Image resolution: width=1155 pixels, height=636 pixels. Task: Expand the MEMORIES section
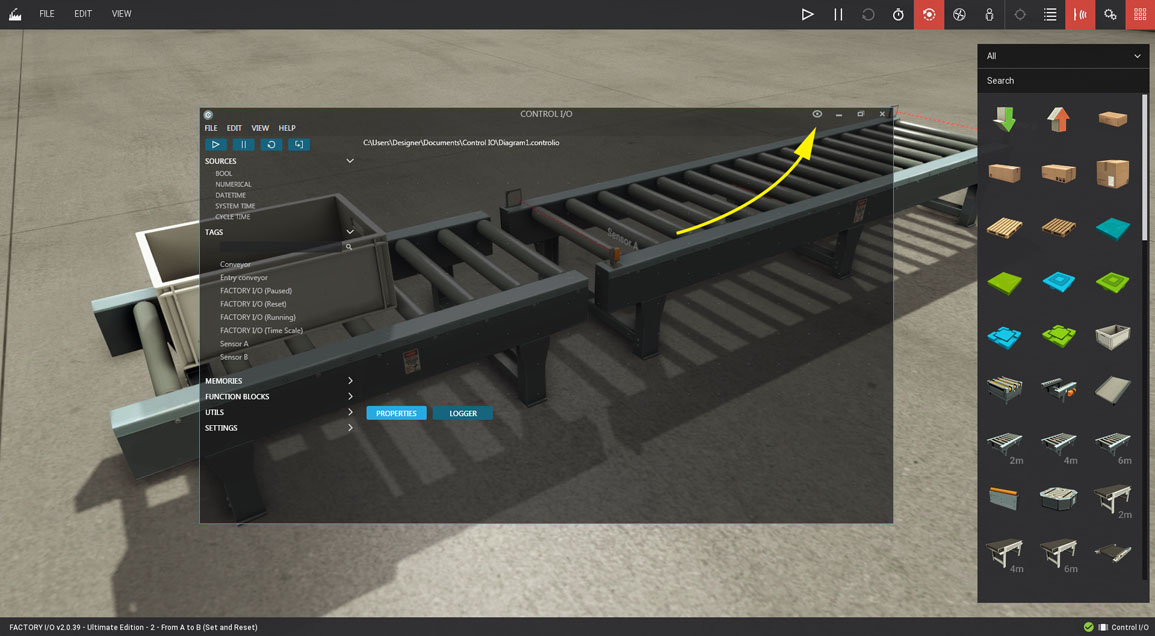(350, 381)
